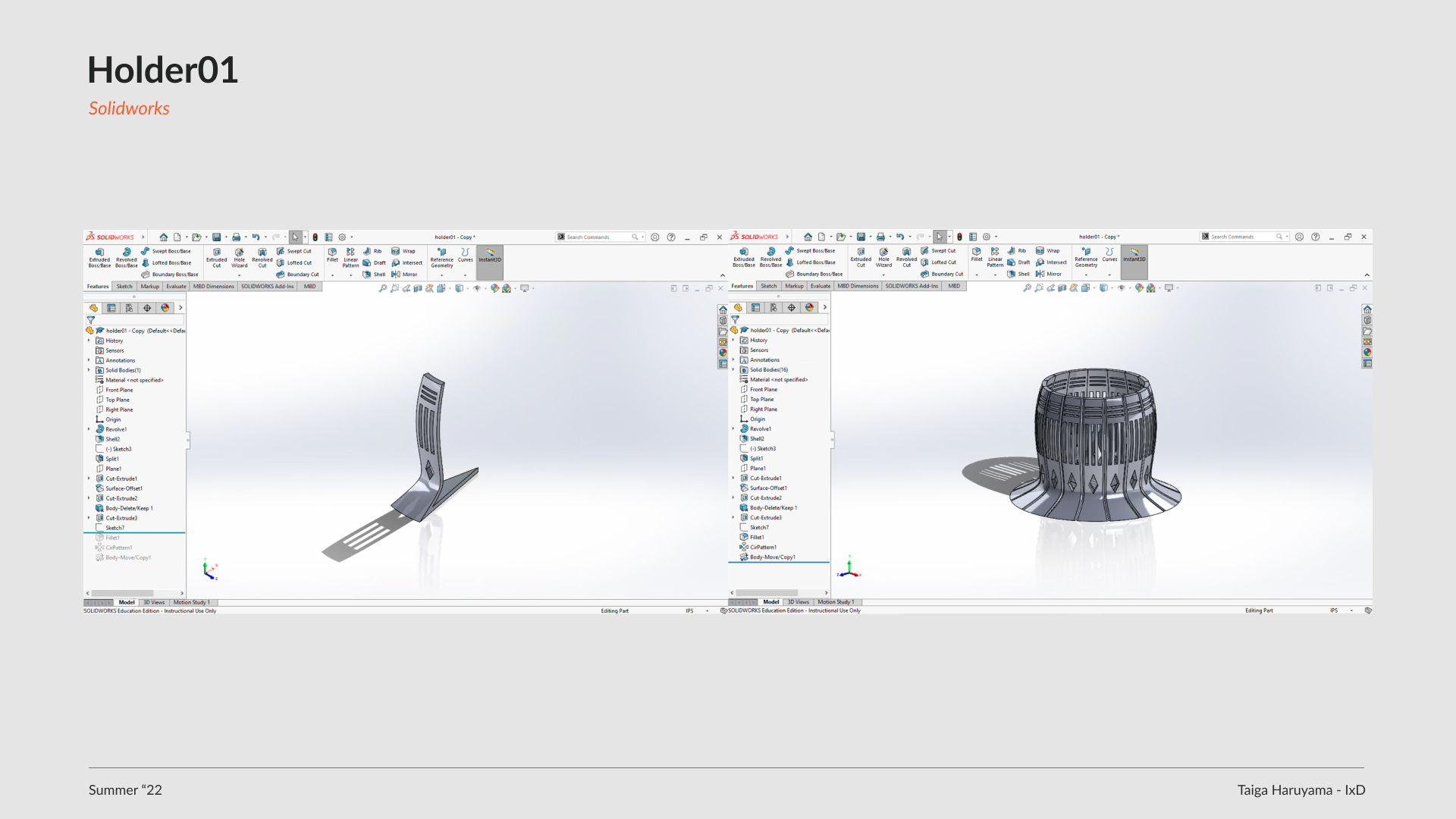Open Evaluate tab in right window
1456x819 pixels.
[821, 286]
